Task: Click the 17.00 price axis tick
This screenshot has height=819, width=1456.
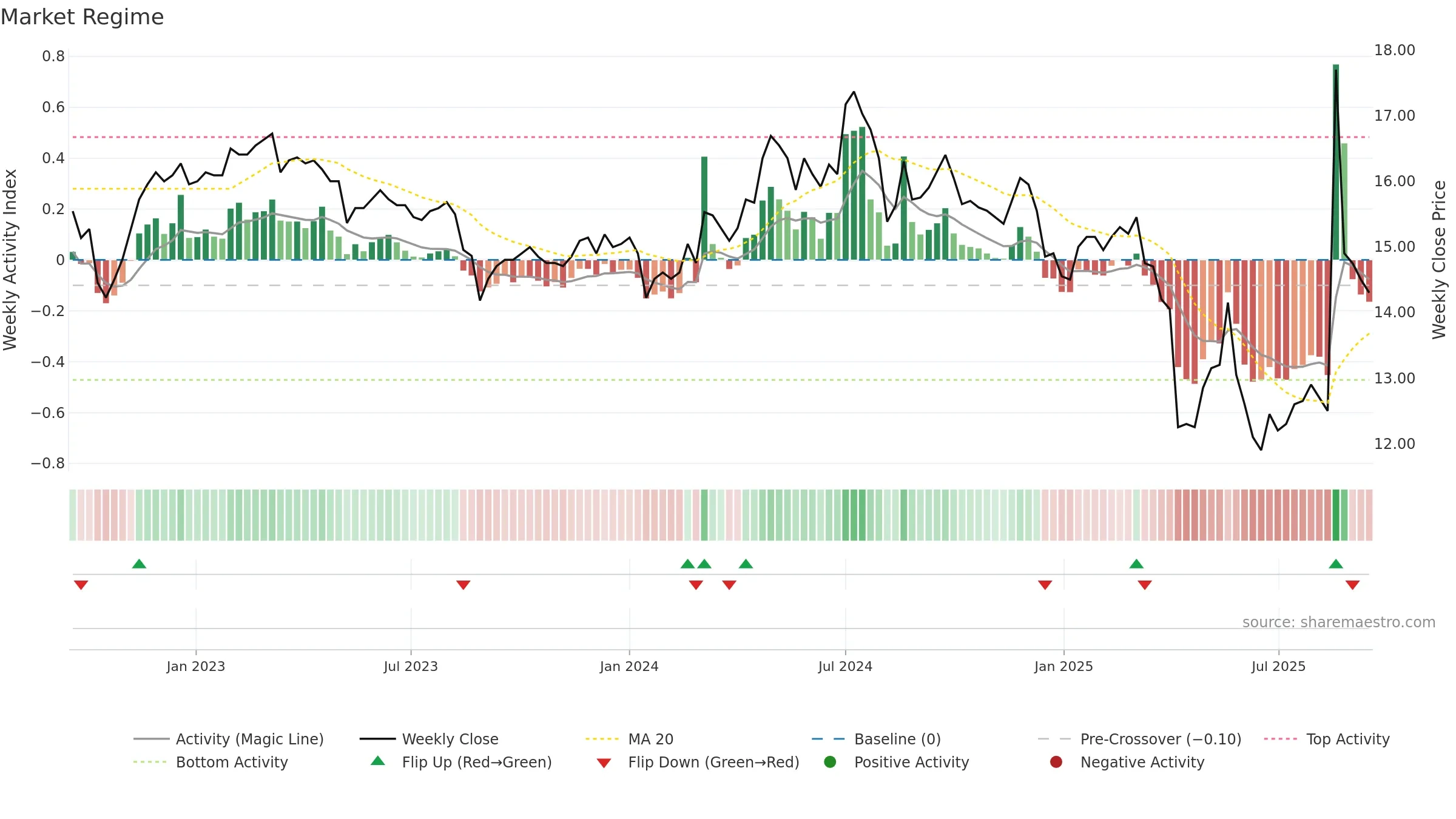Action: point(1395,115)
